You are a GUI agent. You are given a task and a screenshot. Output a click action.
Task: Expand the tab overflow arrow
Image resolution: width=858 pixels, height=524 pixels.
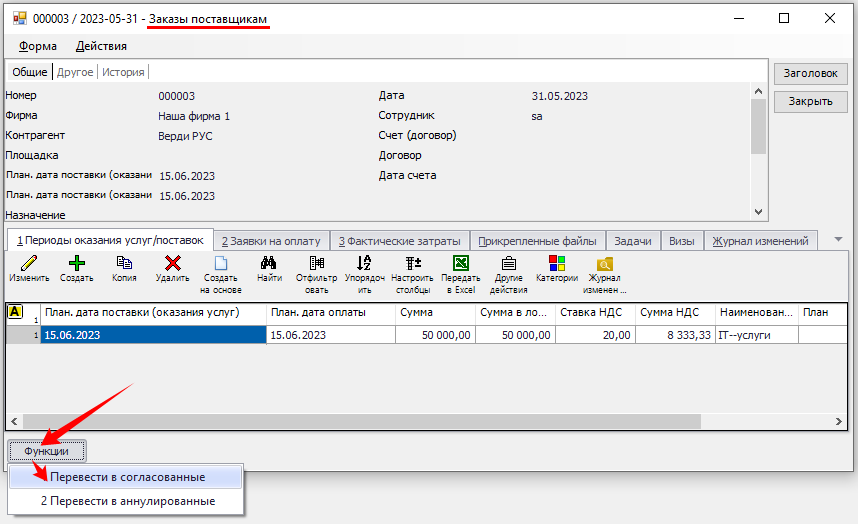(x=838, y=240)
